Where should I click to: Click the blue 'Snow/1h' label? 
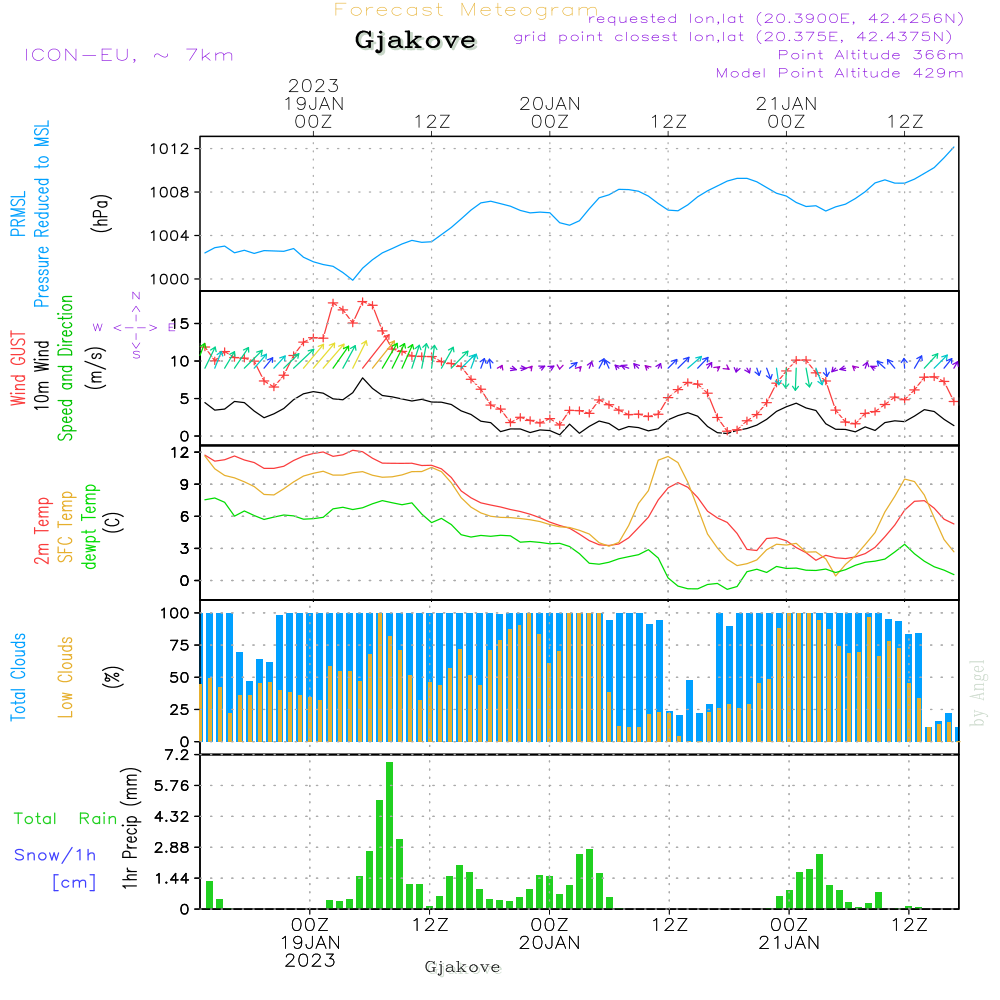pyautogui.click(x=55, y=855)
